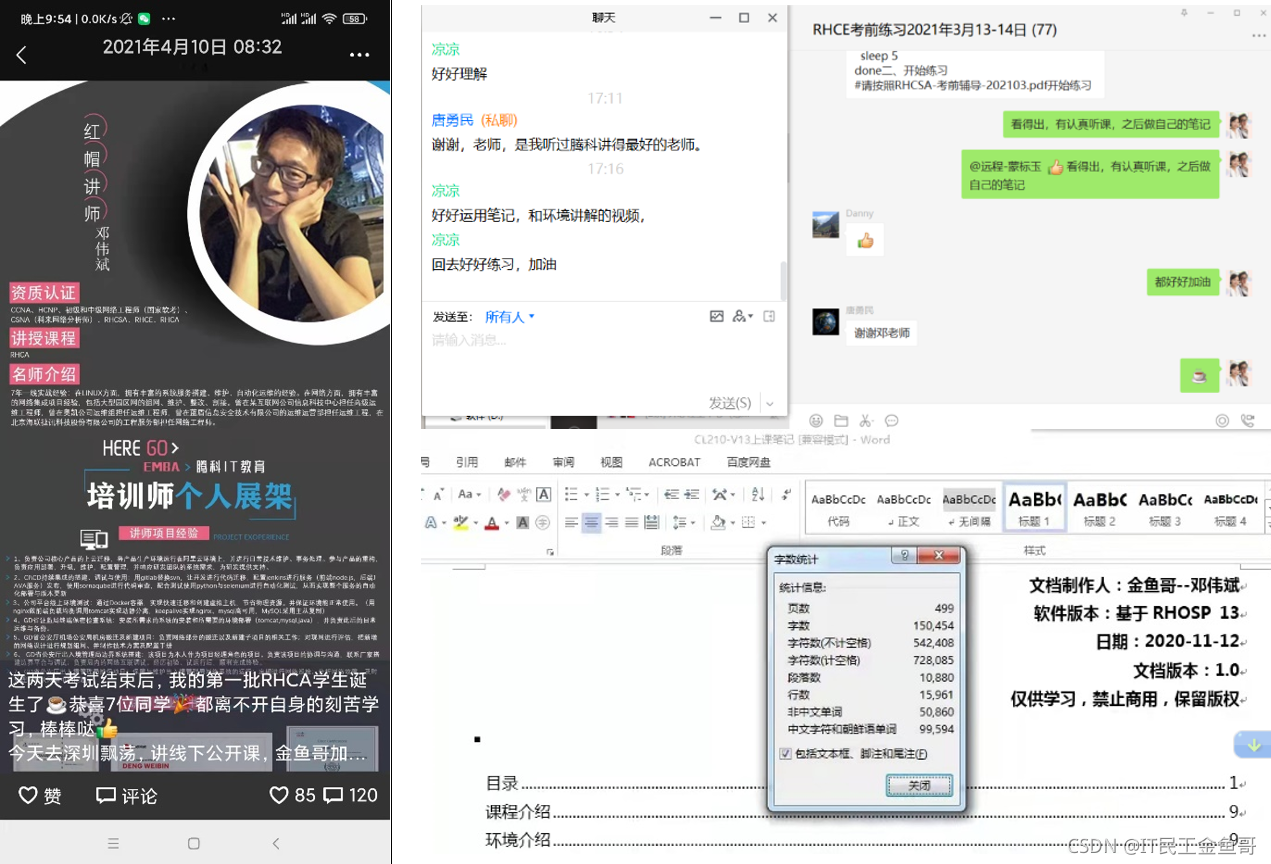This screenshot has width=1271, height=864.
Task: Justify text in Word
Action: click(631, 522)
